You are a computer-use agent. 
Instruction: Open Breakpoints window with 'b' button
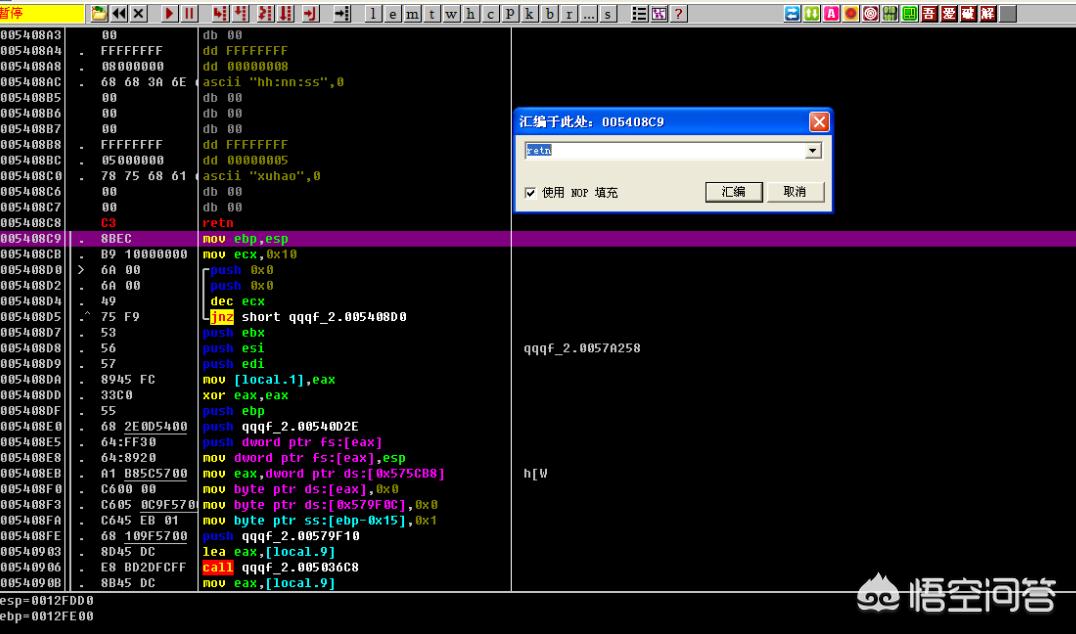pos(549,14)
